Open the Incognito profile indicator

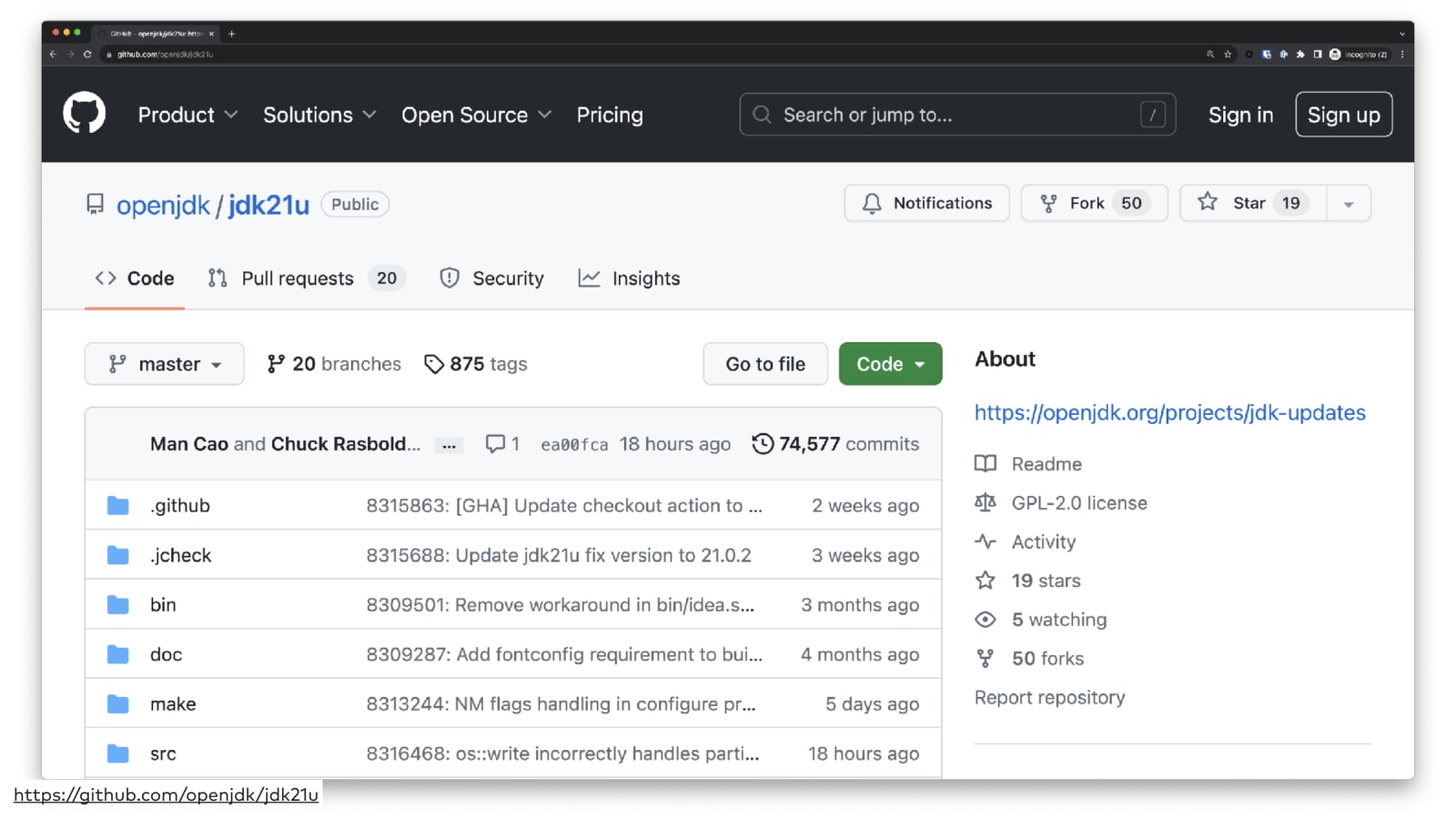point(1359,55)
